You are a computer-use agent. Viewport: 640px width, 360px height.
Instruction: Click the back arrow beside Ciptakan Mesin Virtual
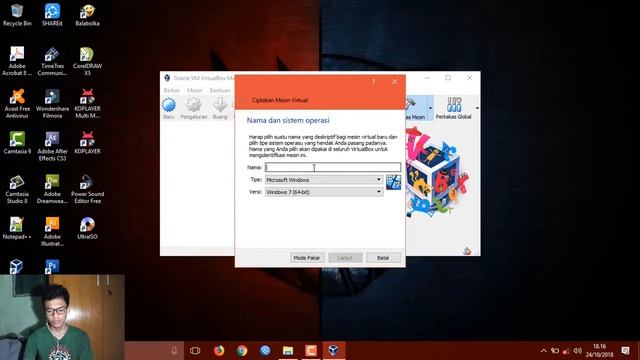pyautogui.click(x=242, y=100)
